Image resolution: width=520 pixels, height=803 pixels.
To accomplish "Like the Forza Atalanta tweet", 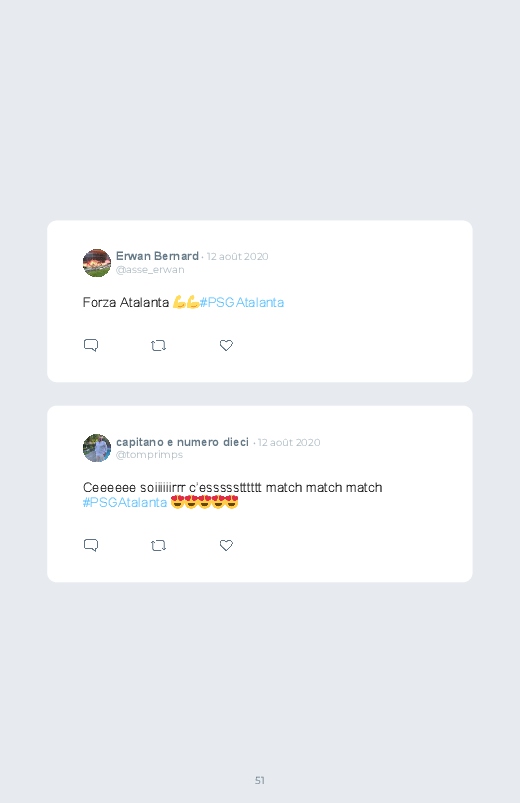I will 226,345.
